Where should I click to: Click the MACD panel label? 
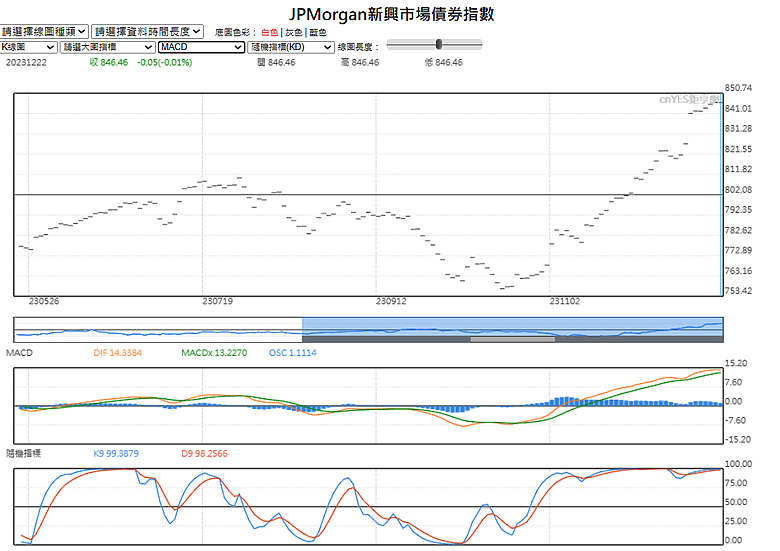pyautogui.click(x=19, y=353)
